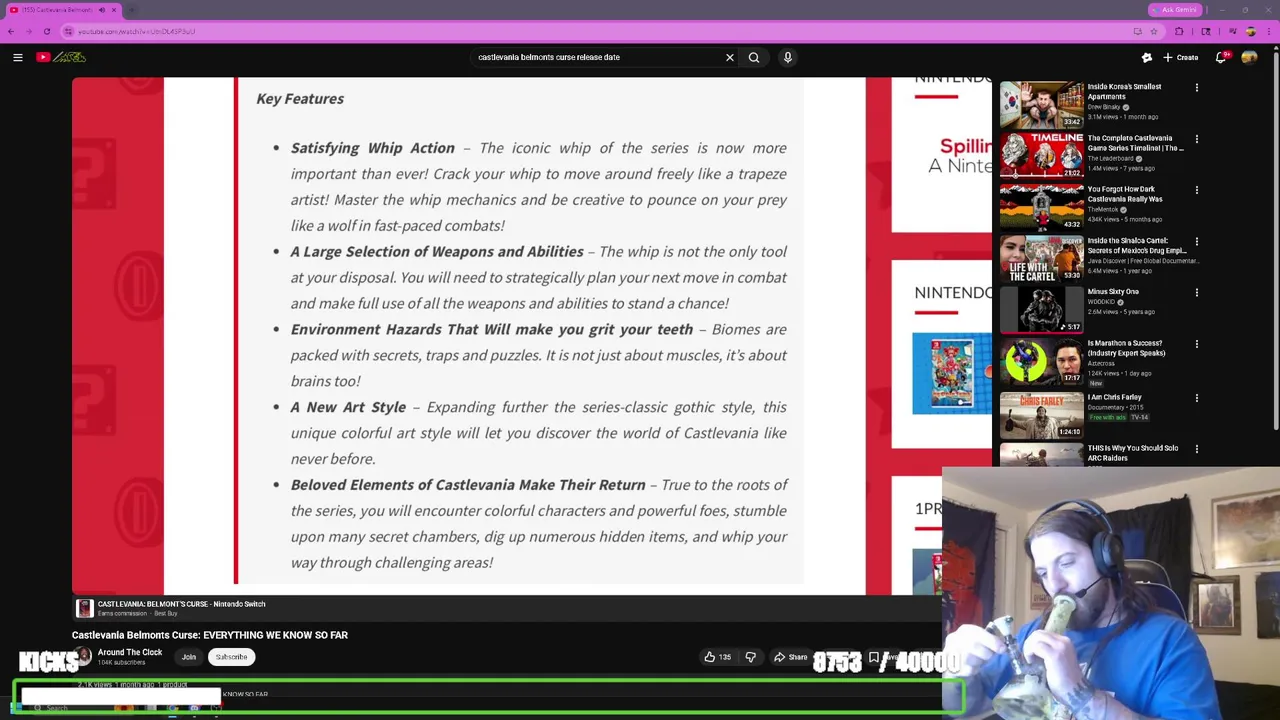The image size is (1280, 720).
Task: Open YouTube notifications bell
Action: [1221, 57]
